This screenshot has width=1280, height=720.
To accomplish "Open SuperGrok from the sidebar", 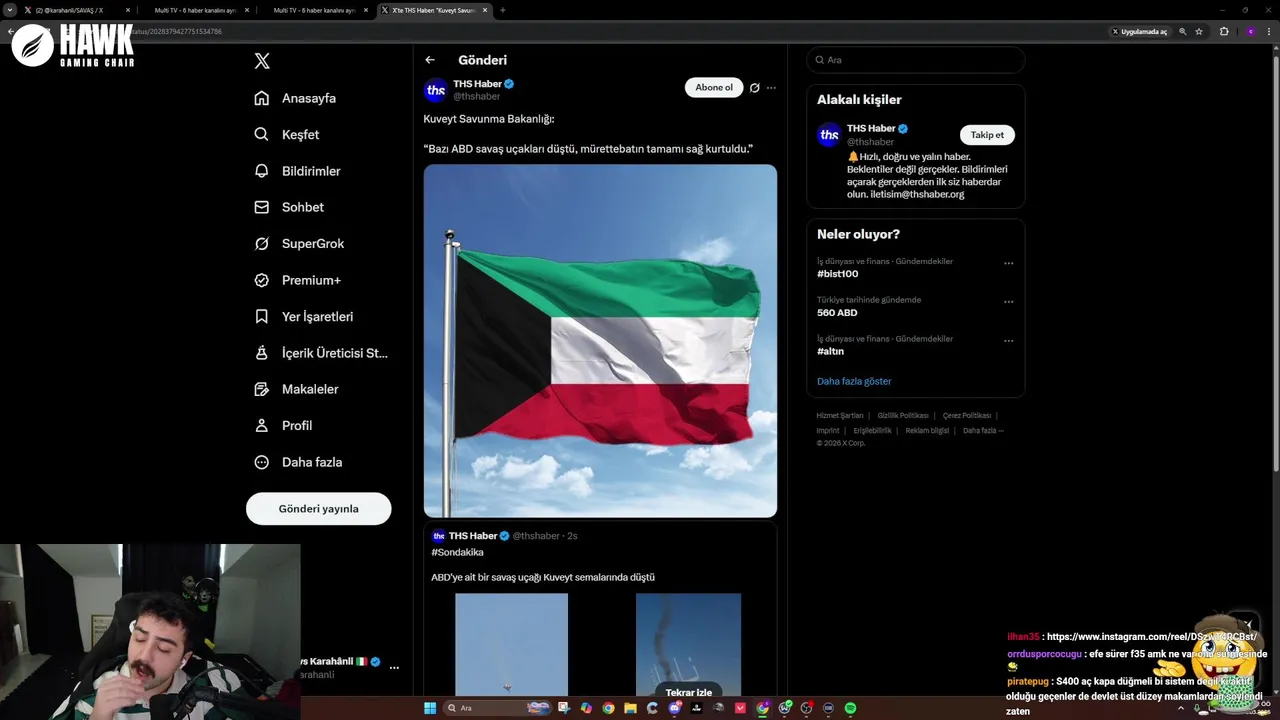I will click(x=299, y=244).
